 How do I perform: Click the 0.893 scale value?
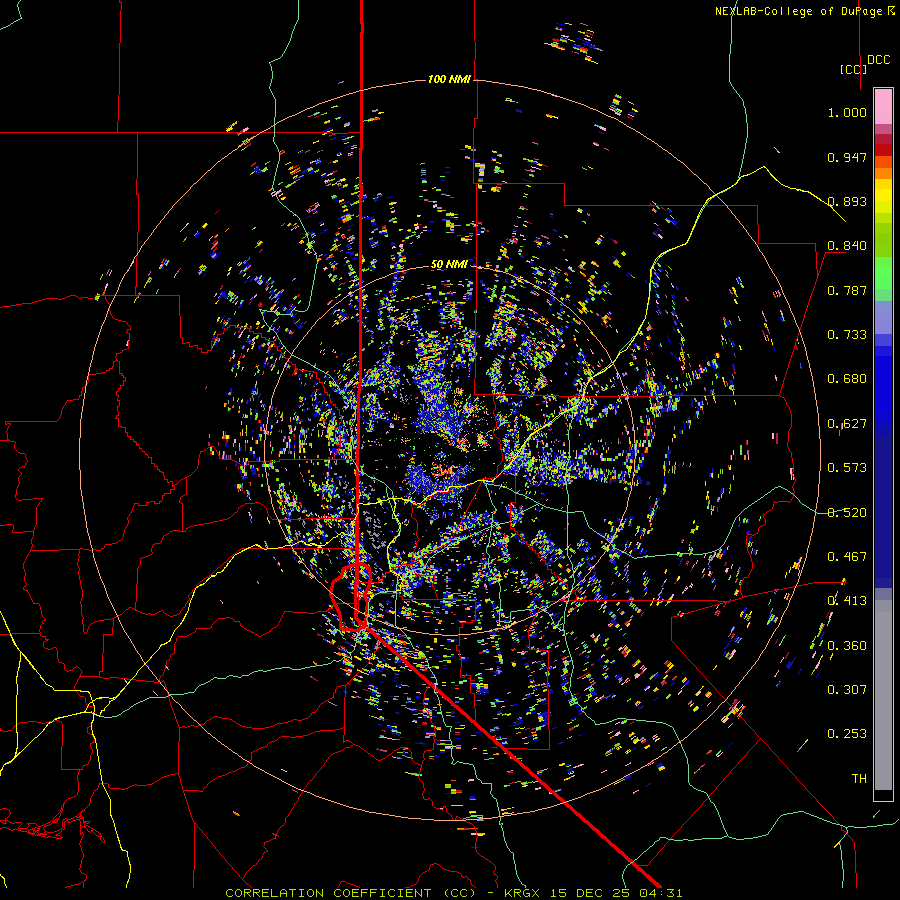click(x=847, y=201)
